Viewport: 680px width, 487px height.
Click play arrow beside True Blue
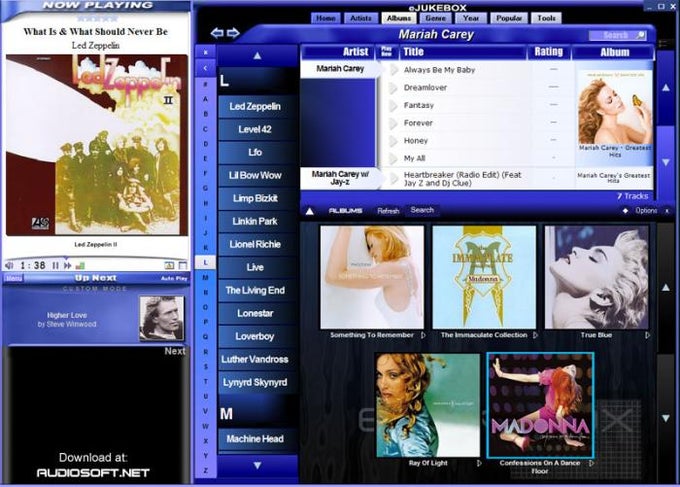[647, 335]
